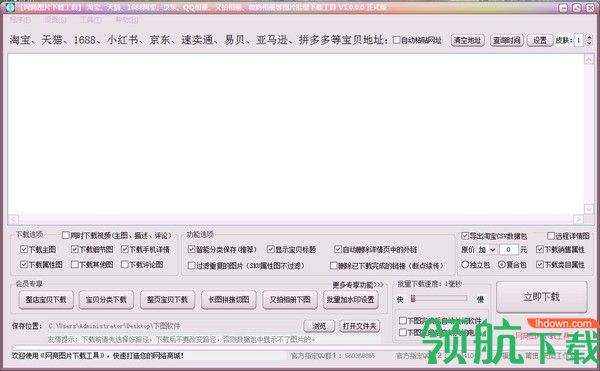Open the 帮助 menu
The image size is (600, 371).
(126, 20)
